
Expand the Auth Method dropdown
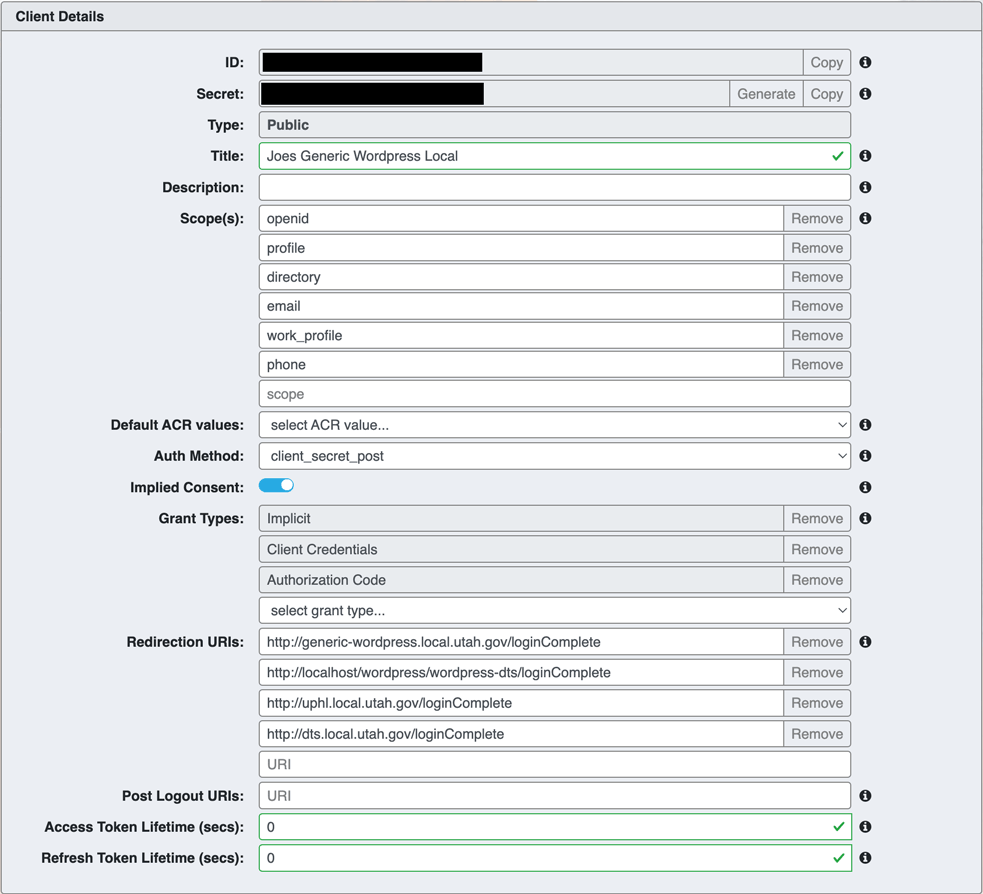coord(554,456)
